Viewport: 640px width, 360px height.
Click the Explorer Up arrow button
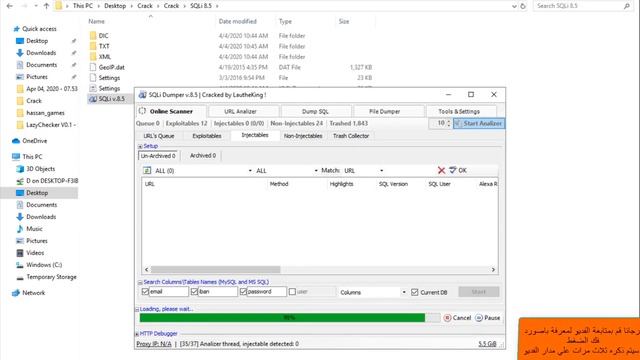click(46, 6)
